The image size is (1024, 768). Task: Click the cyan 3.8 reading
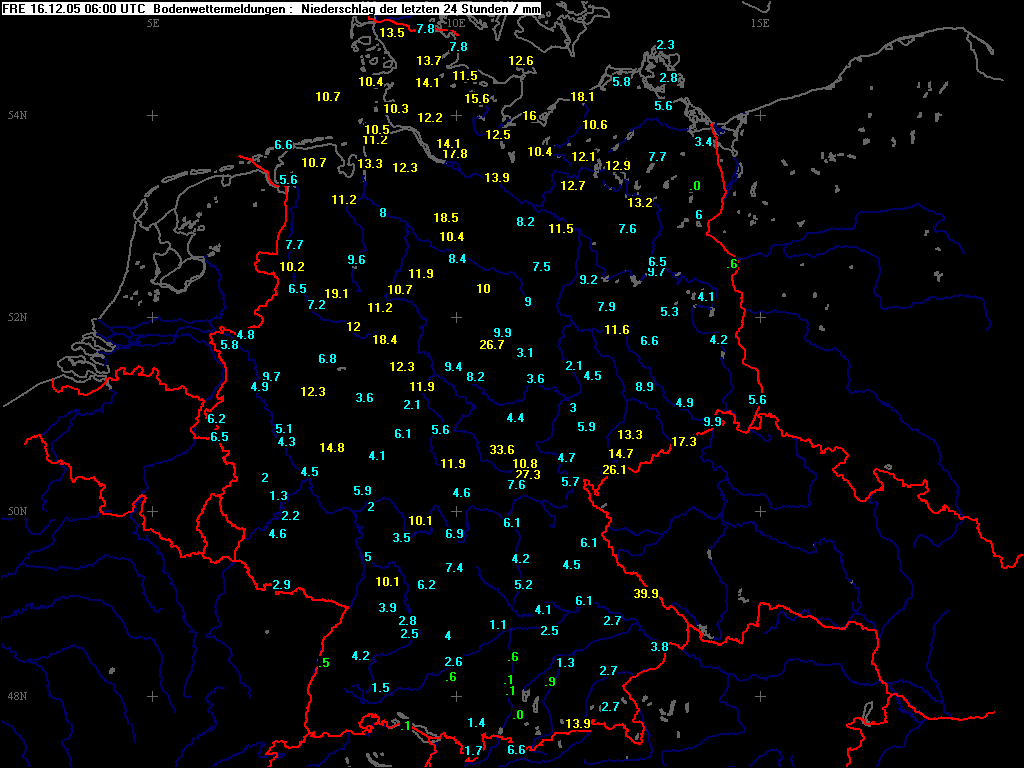(660, 647)
